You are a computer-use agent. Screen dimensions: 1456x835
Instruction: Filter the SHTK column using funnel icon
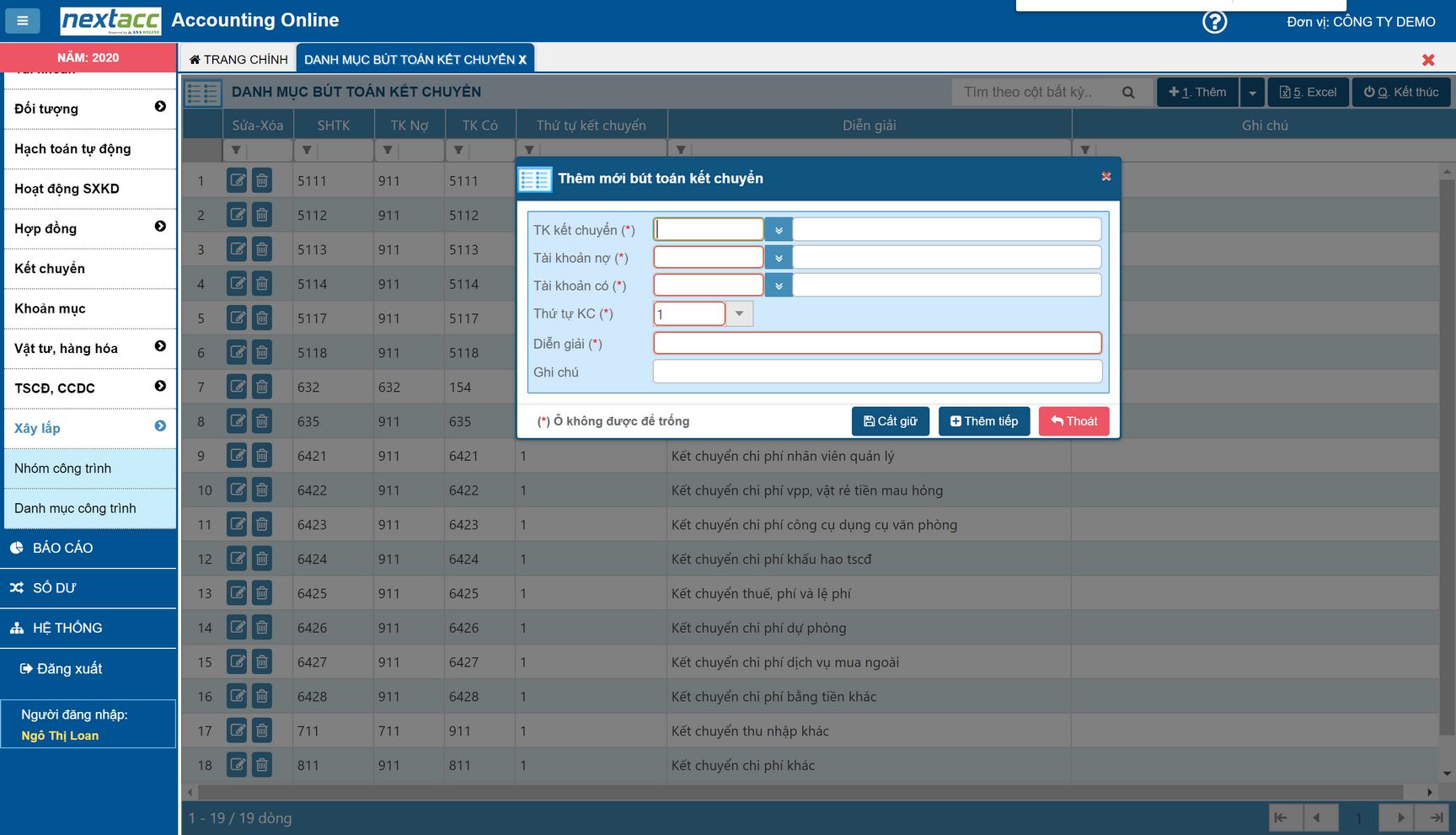pyautogui.click(x=307, y=150)
